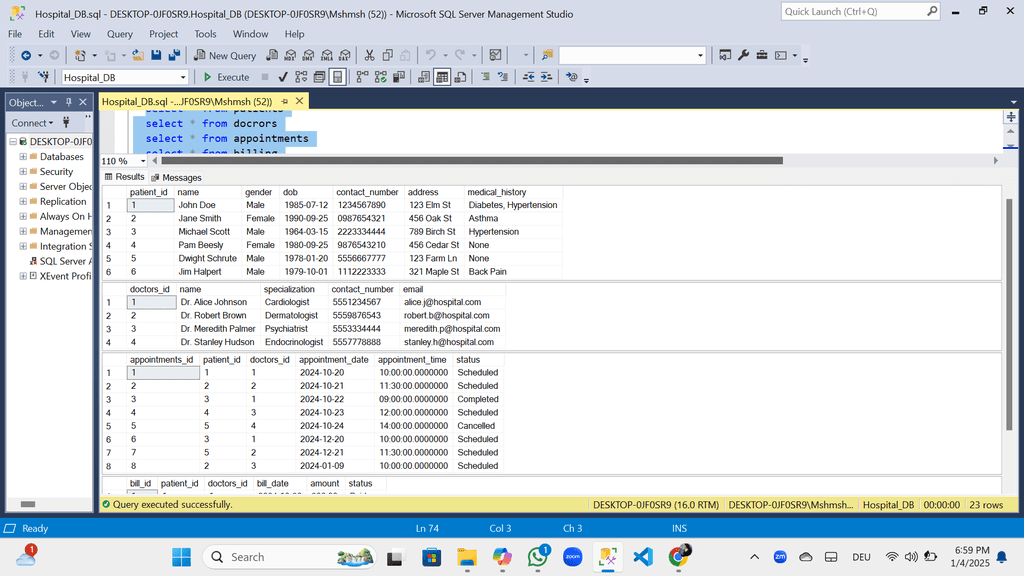Open the Query menu

pos(120,34)
